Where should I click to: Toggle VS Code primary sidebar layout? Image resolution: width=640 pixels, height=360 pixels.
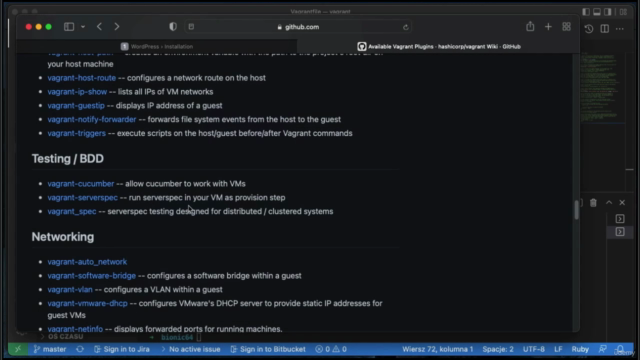point(586,12)
